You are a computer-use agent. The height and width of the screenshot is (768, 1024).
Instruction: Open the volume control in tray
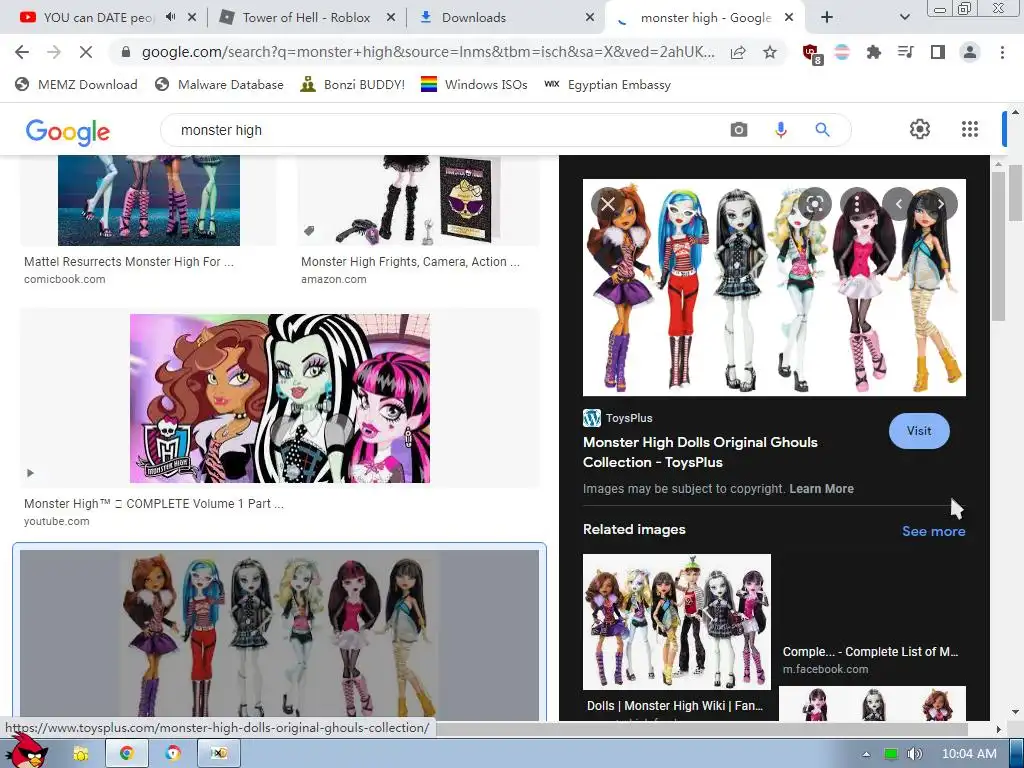(914, 754)
